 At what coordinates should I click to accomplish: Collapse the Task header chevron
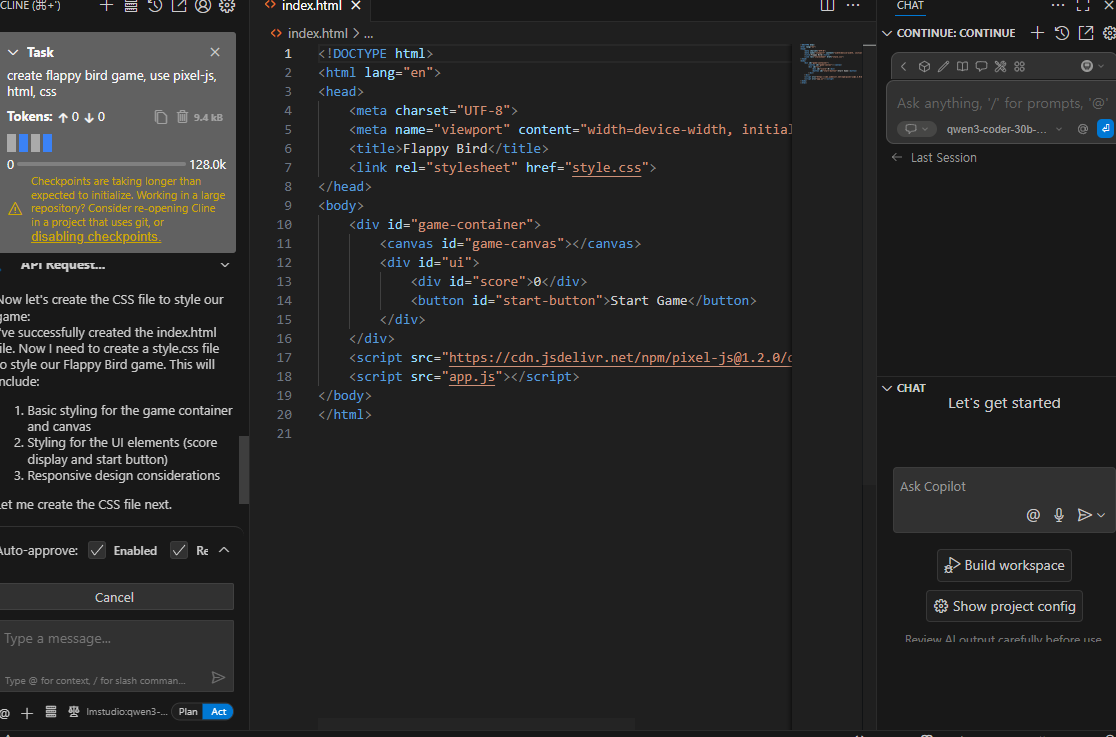click(x=13, y=52)
